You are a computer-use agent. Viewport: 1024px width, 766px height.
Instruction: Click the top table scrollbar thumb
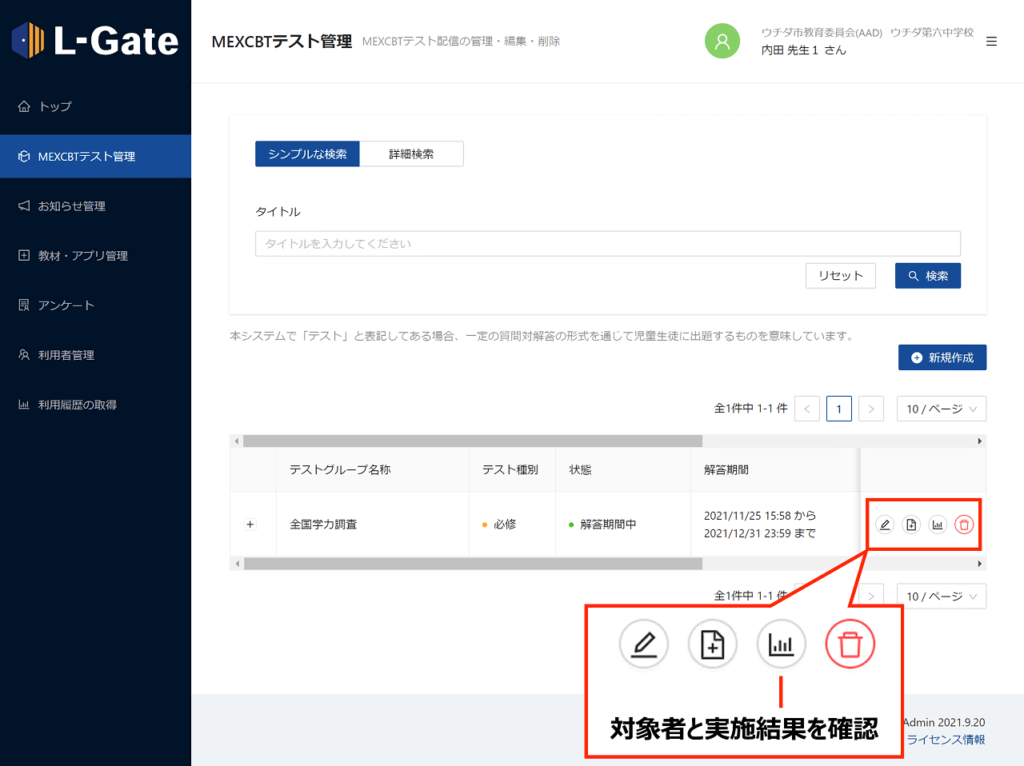[473, 441]
